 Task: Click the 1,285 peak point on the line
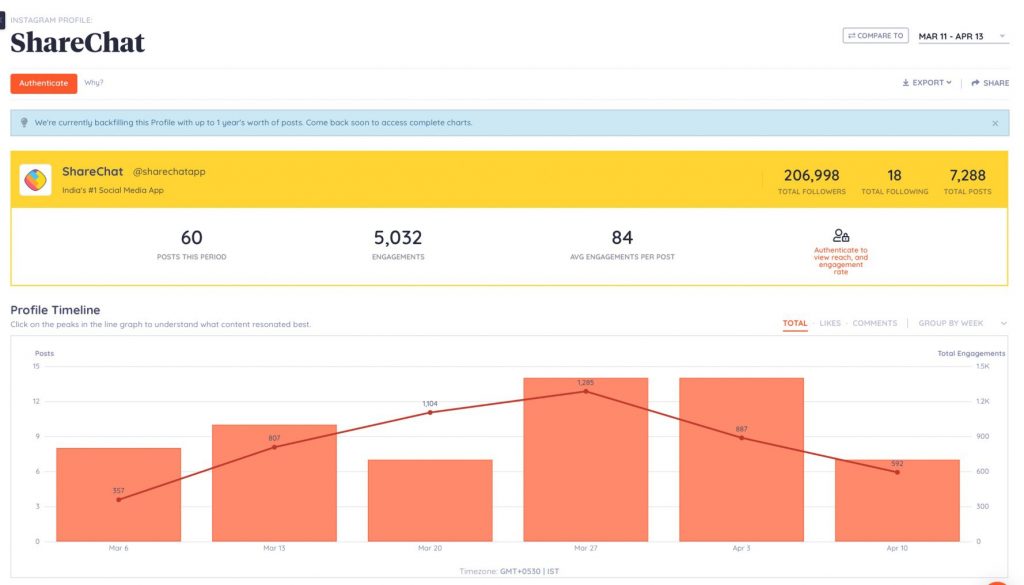586,391
